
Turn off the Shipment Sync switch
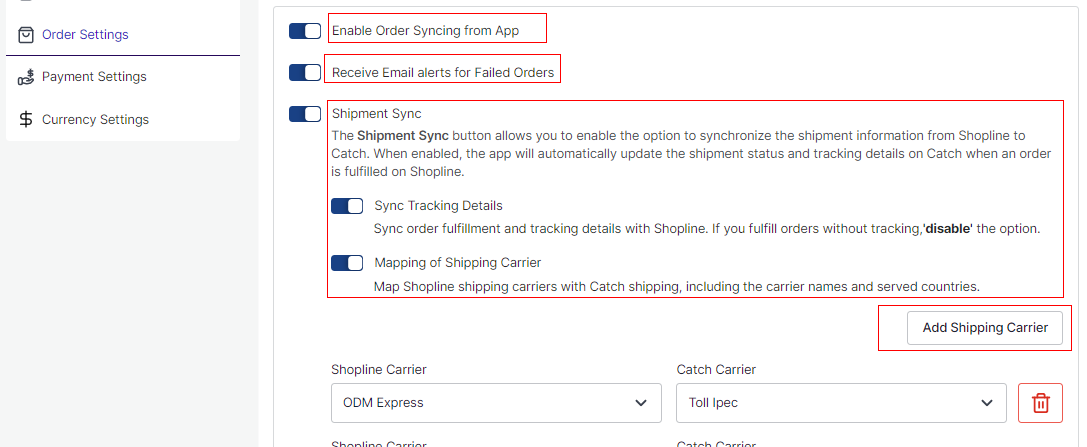pos(305,114)
